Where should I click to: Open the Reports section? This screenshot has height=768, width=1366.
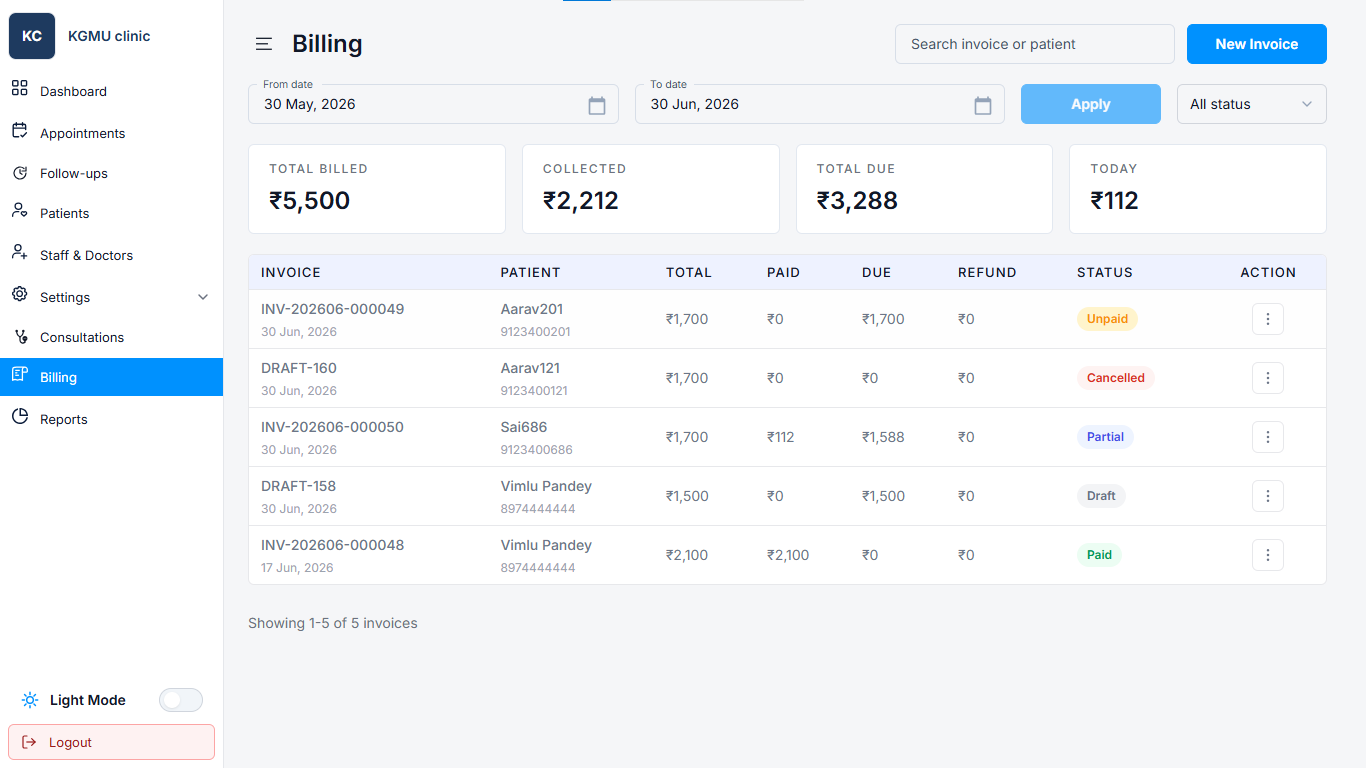point(111,419)
